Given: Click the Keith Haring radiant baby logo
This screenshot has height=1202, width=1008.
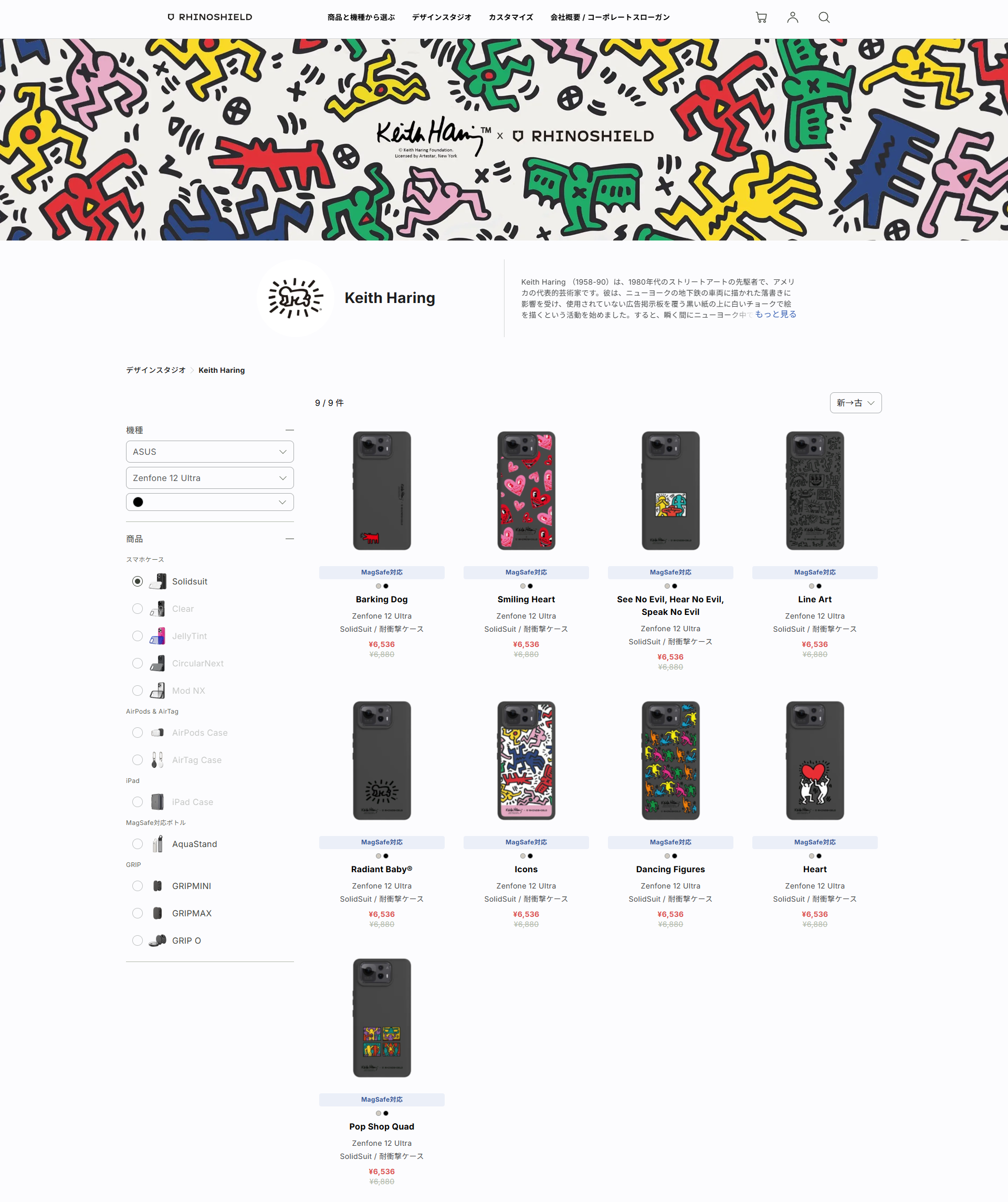Looking at the screenshot, I should [296, 298].
